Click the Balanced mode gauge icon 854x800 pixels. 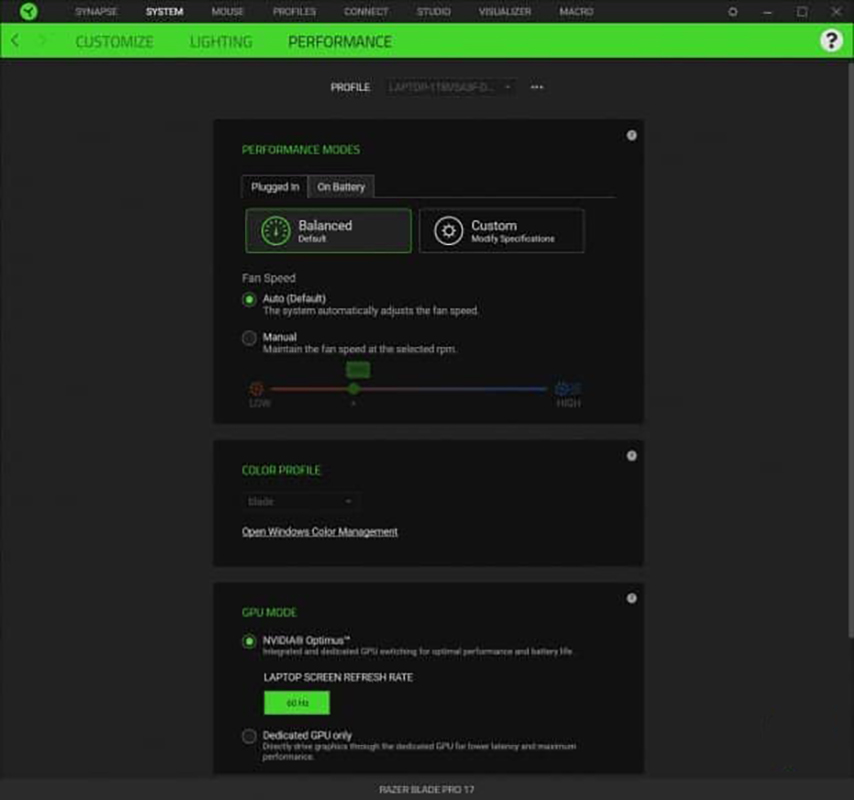276,231
